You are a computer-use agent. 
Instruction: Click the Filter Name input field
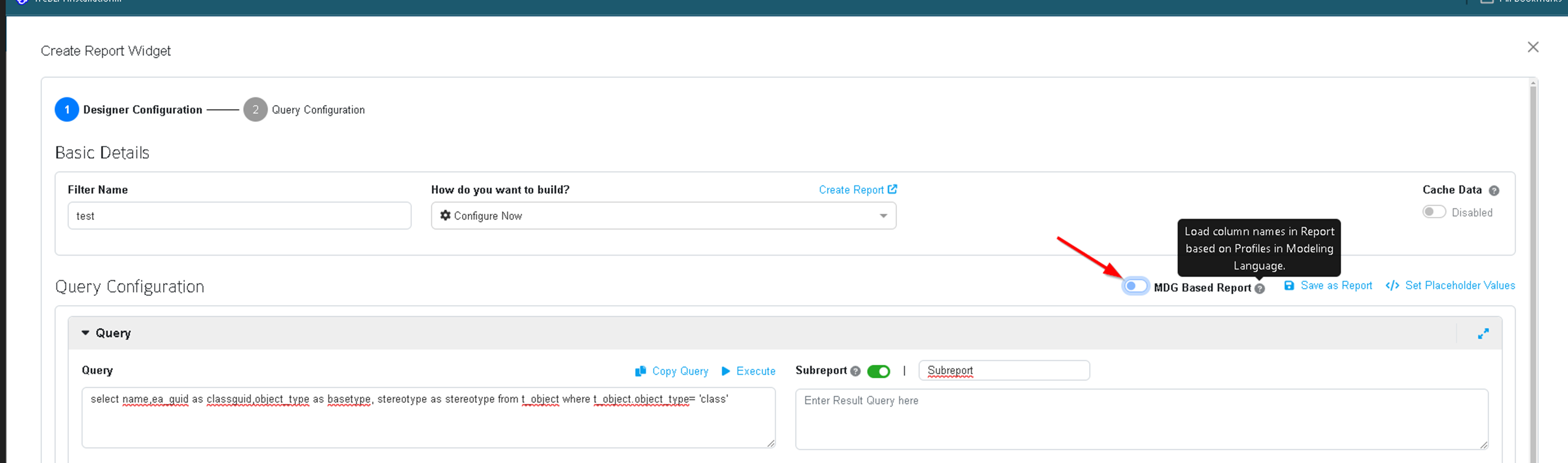(x=239, y=215)
